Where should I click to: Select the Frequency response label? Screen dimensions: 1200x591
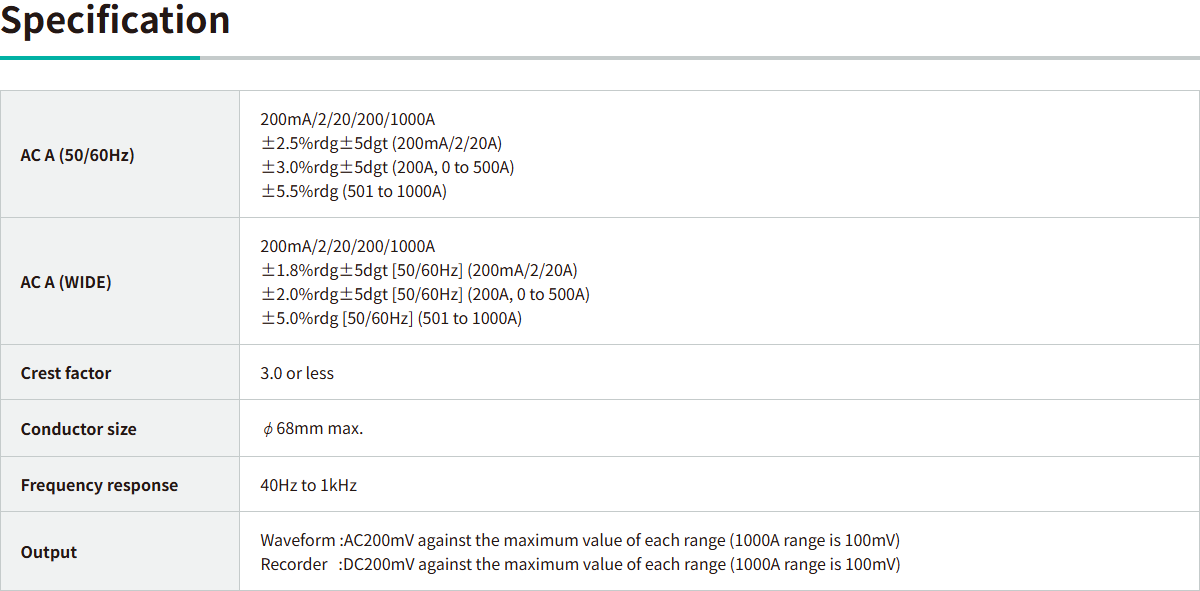(99, 485)
